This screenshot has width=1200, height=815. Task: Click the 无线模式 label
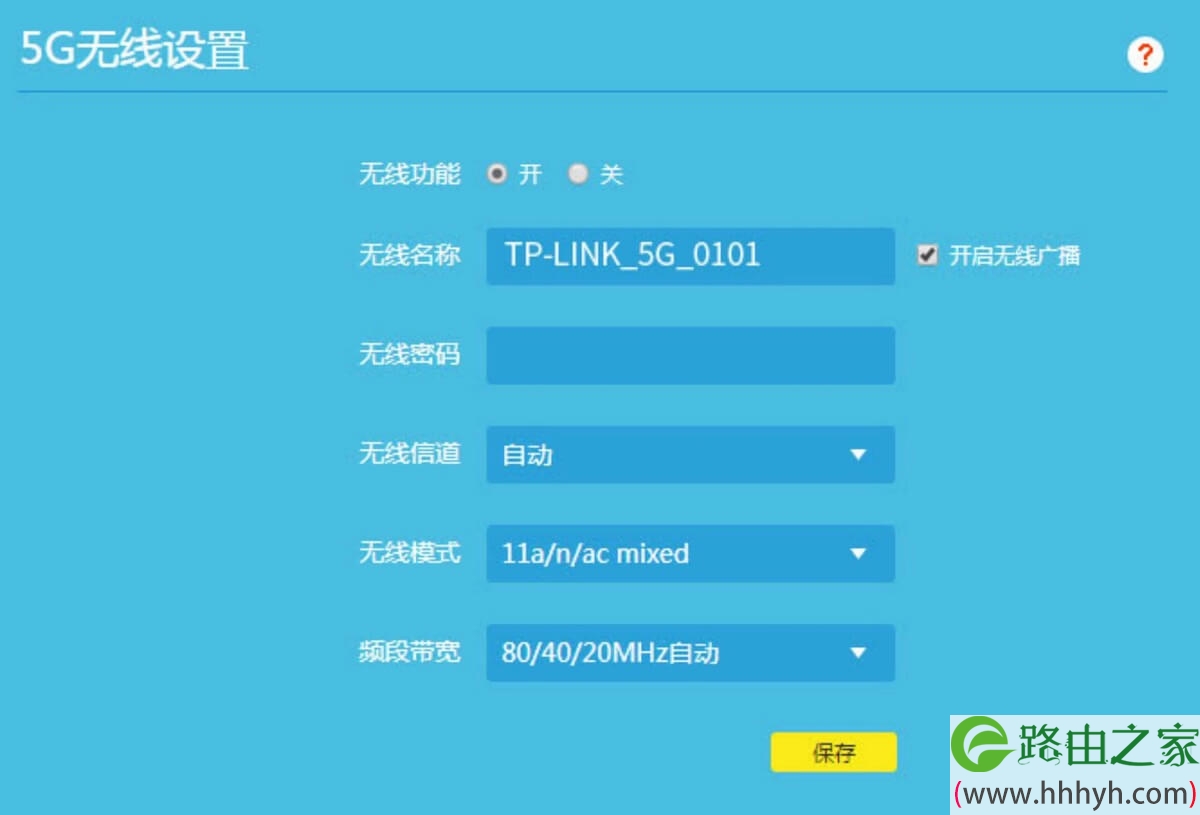point(410,552)
